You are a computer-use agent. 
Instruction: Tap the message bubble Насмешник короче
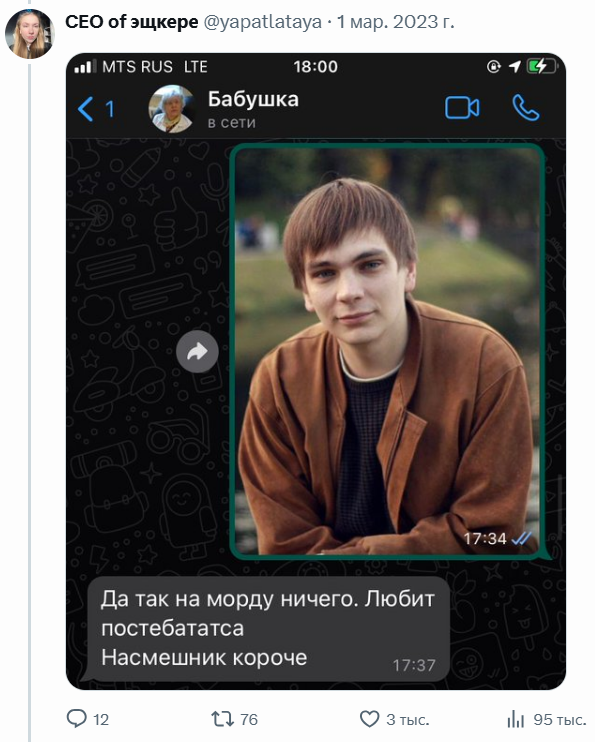(x=268, y=629)
